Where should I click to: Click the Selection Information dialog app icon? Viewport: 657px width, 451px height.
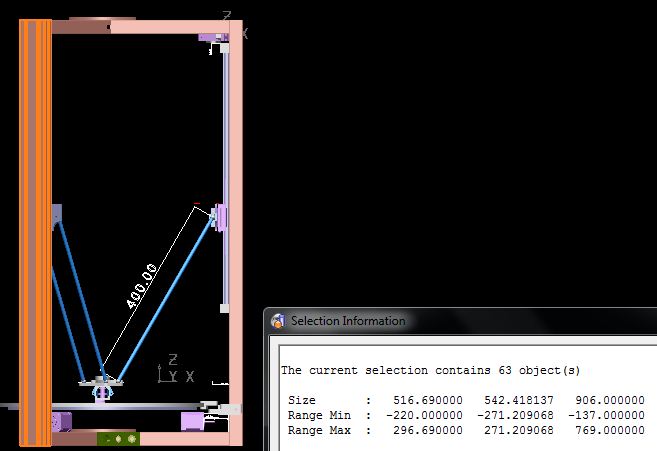coord(278,321)
